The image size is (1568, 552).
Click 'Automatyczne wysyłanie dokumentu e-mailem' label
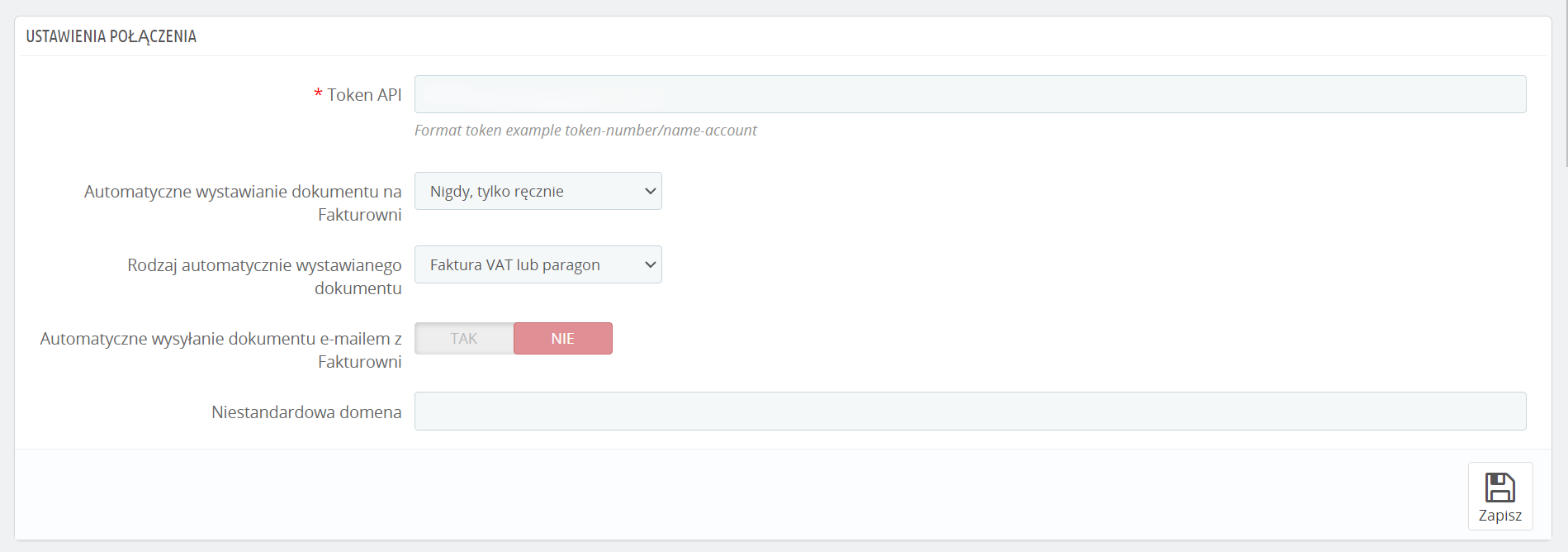coord(220,350)
